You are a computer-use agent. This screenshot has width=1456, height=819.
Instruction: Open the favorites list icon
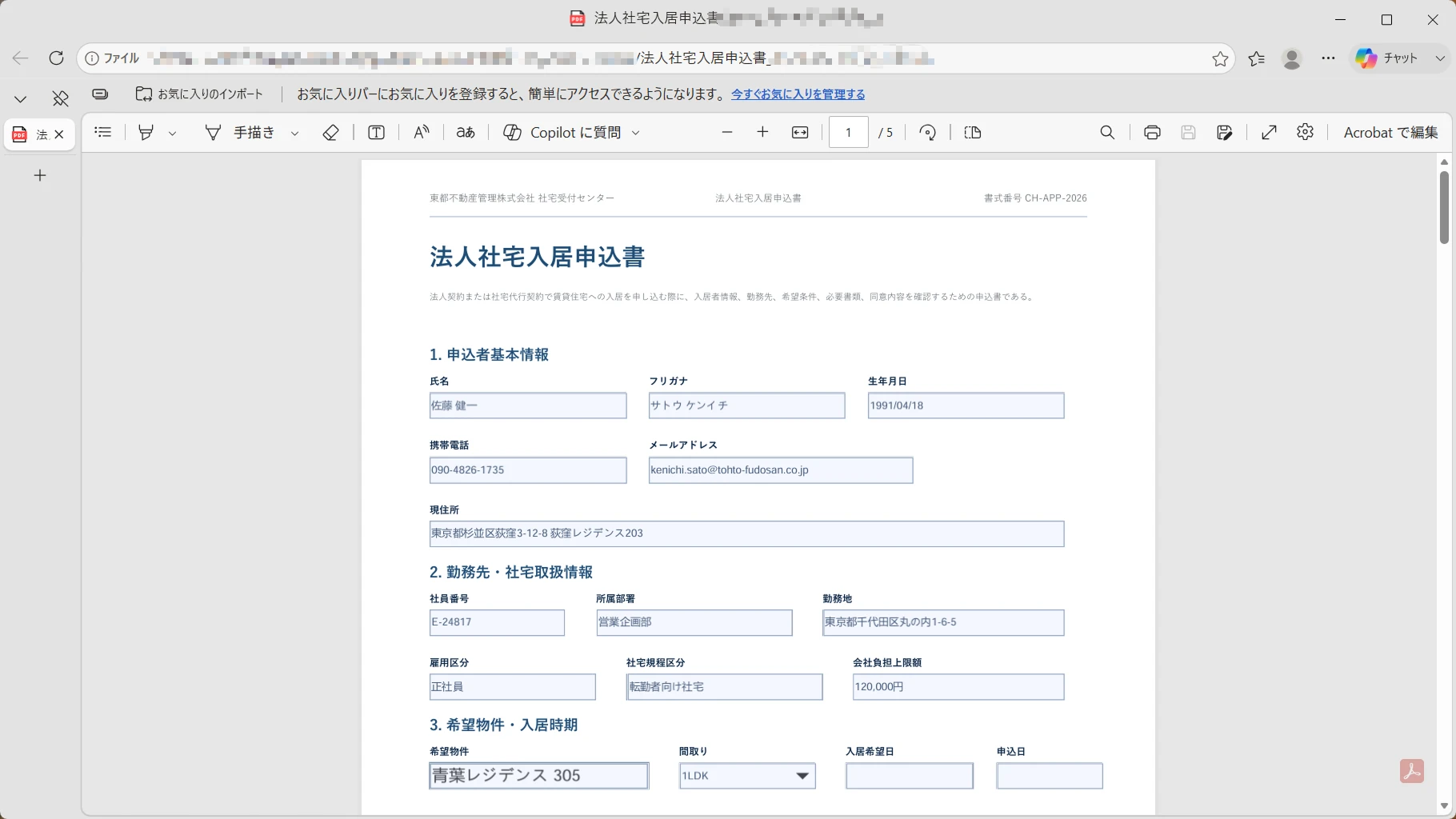[1257, 58]
